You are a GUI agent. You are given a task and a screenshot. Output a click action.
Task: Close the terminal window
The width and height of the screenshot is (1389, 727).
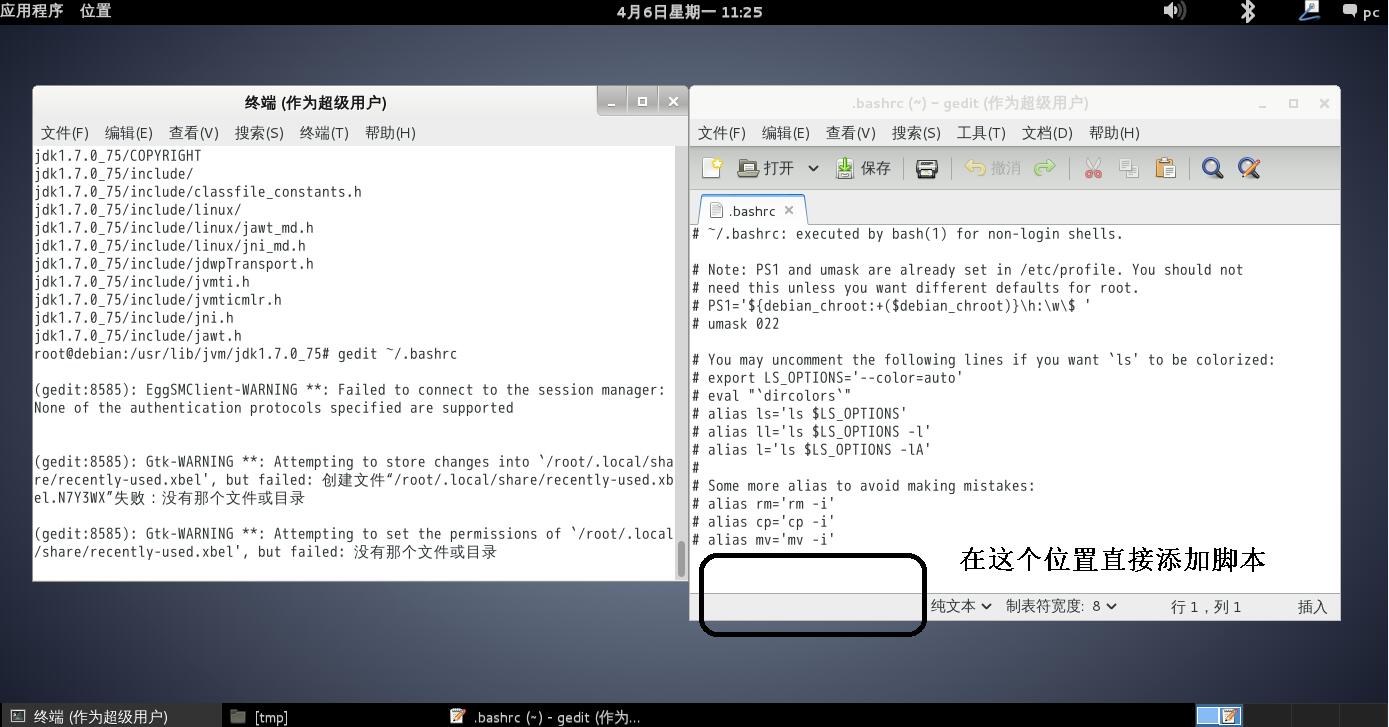pos(673,101)
